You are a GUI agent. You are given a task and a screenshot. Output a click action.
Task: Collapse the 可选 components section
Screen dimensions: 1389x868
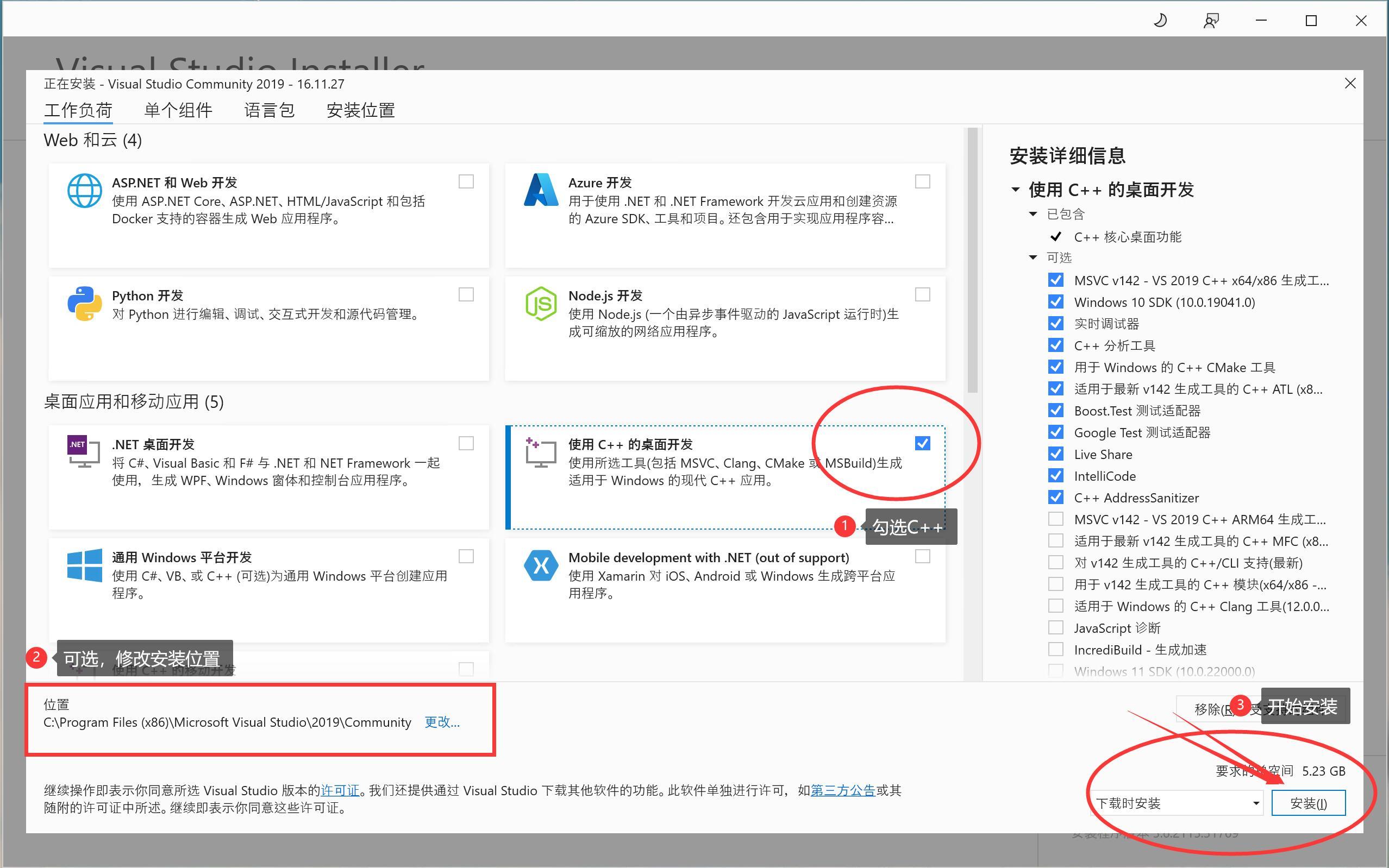1033,257
